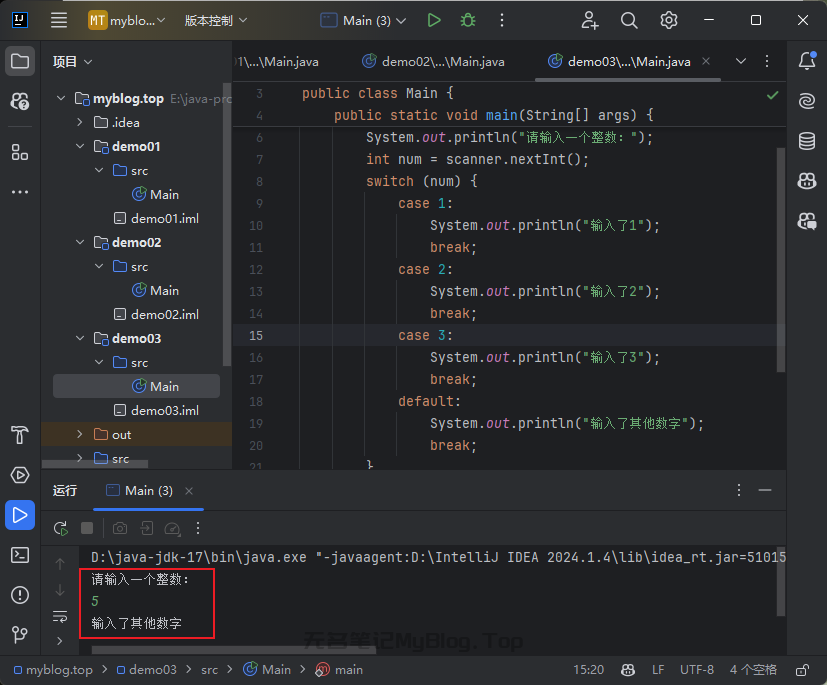This screenshot has width=827, height=685.
Task: Toggle the Project tool window folder icon
Action: (20, 61)
